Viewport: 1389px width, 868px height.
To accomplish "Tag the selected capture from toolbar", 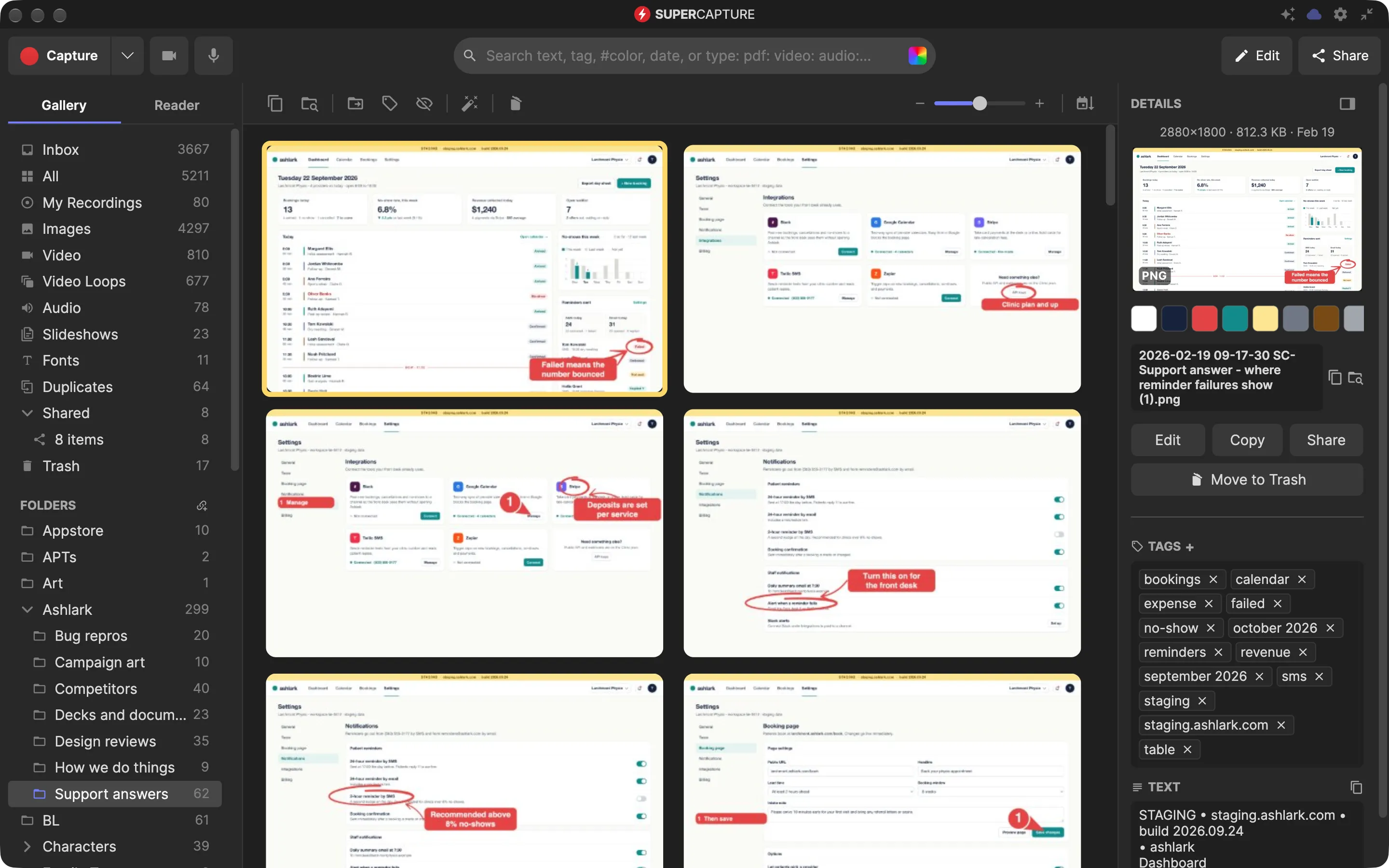I will click(x=390, y=103).
